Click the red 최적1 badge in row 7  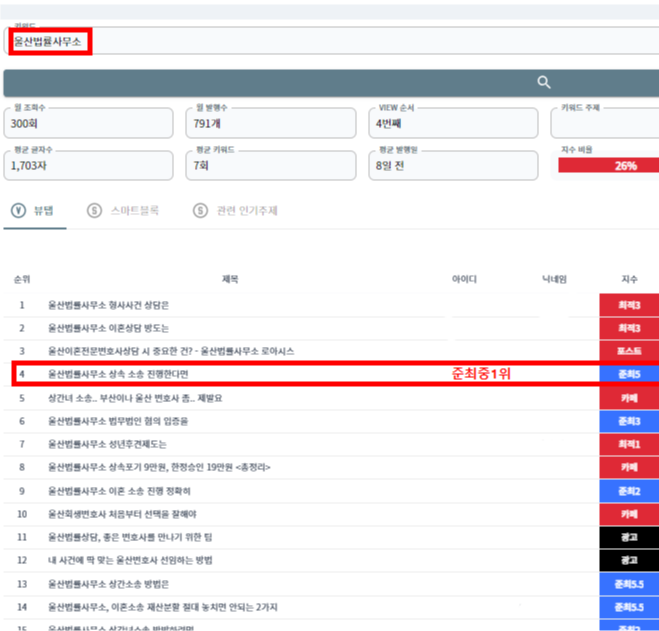[629, 444]
